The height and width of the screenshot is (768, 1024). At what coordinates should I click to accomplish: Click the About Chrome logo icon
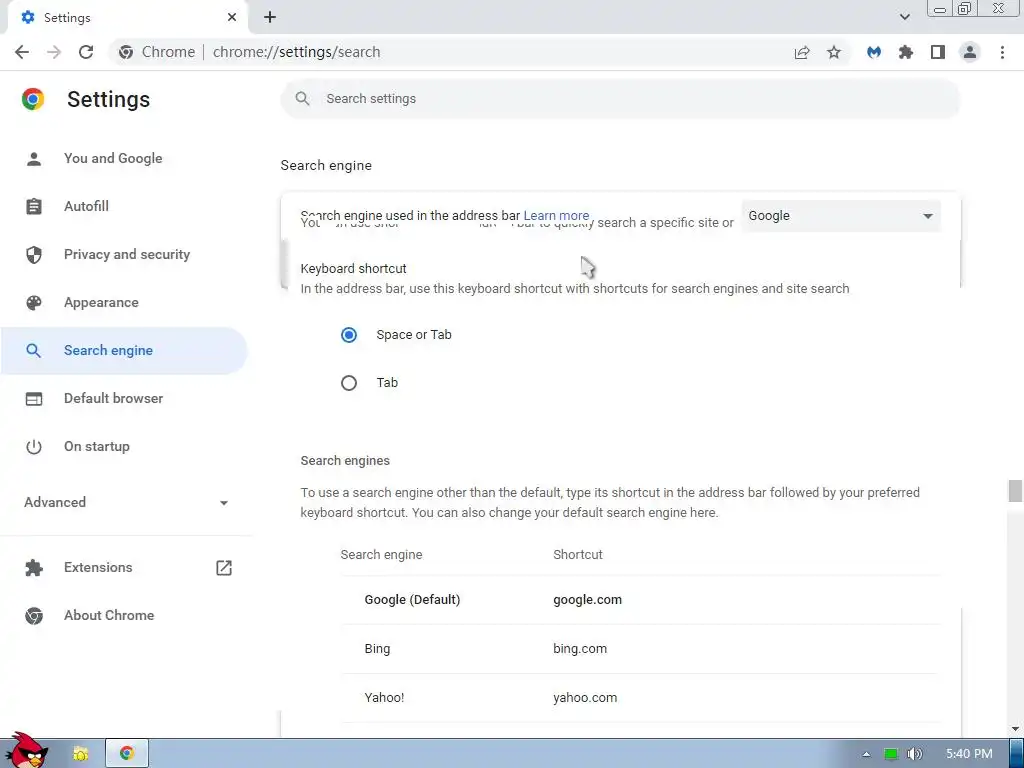(x=33, y=615)
